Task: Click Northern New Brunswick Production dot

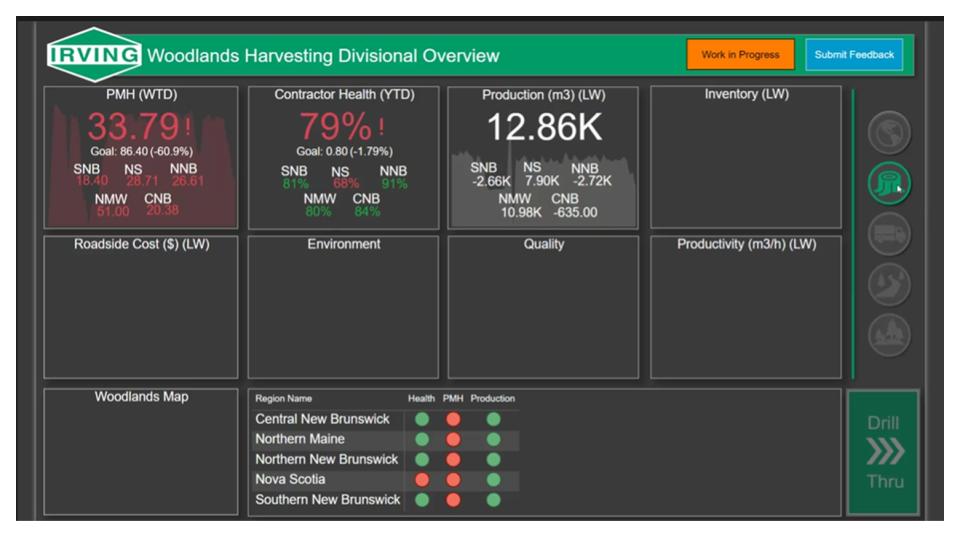Action: 493,460
